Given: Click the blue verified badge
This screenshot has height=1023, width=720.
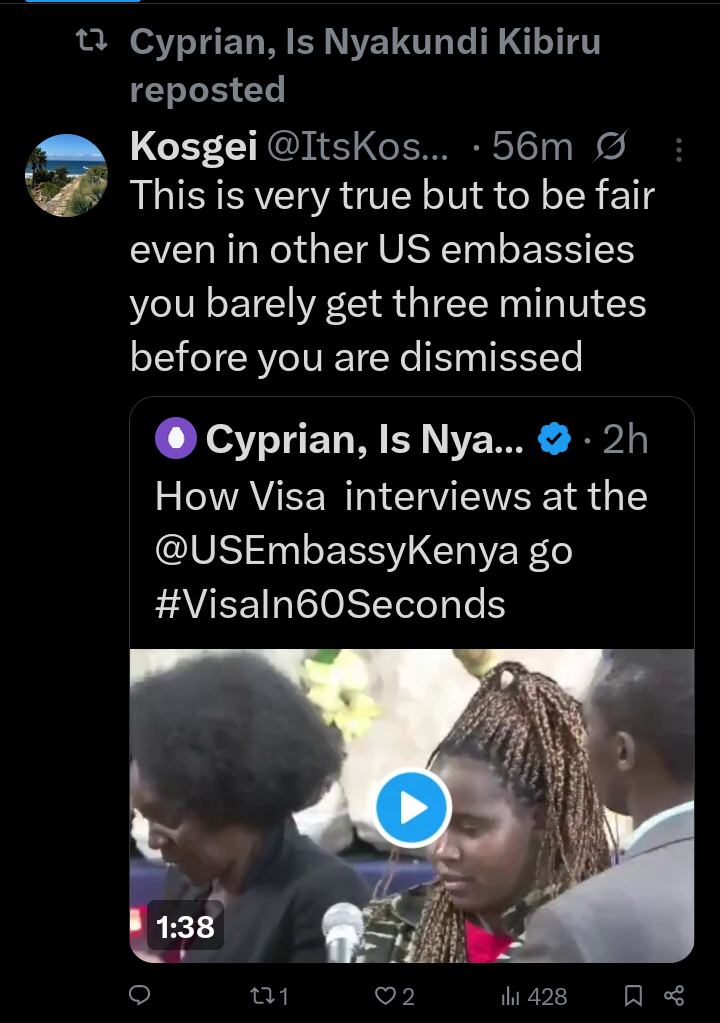Looking at the screenshot, I should pyautogui.click(x=555, y=440).
